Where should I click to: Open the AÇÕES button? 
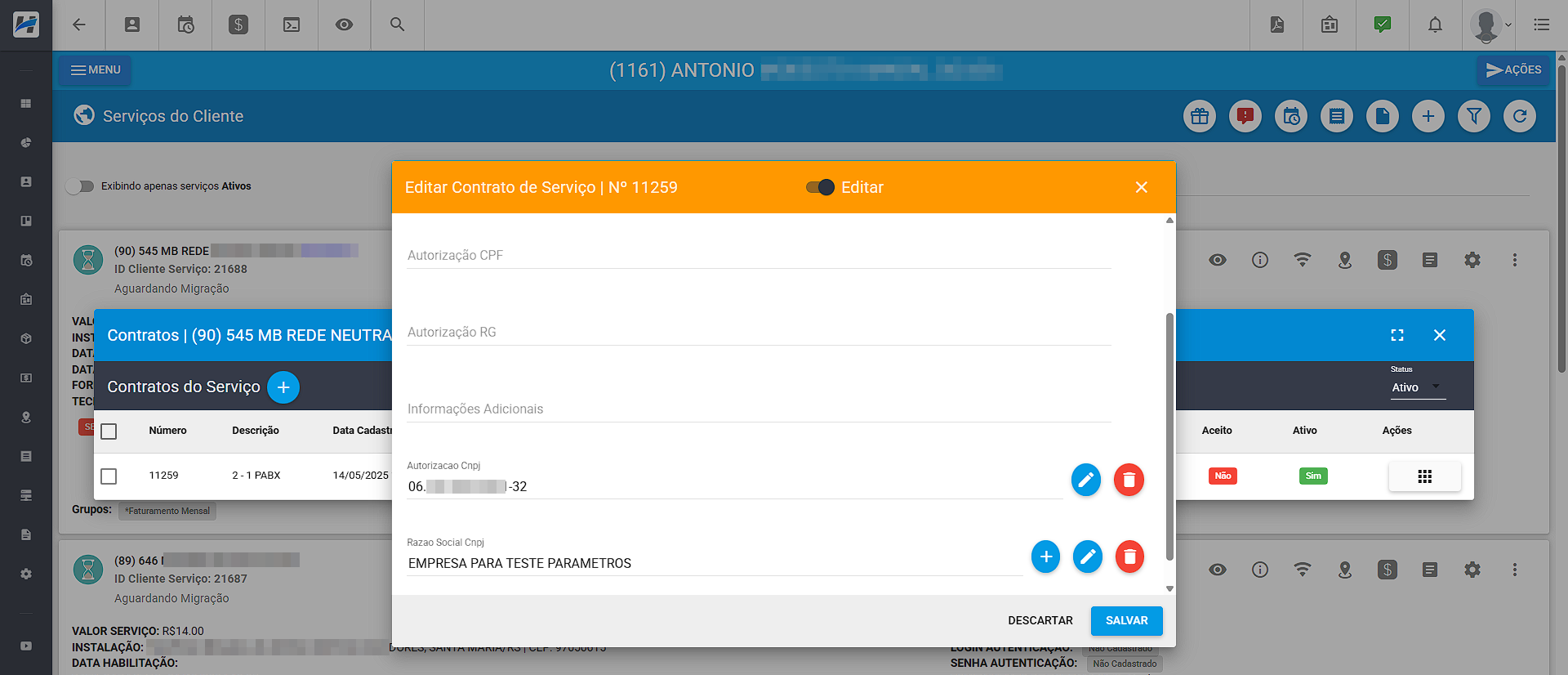[x=1513, y=70]
